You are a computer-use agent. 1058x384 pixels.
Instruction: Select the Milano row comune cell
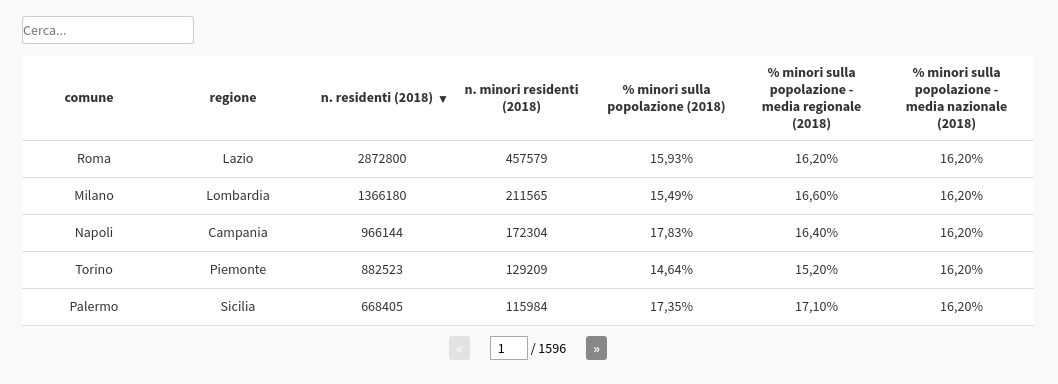pyautogui.click(x=94, y=196)
